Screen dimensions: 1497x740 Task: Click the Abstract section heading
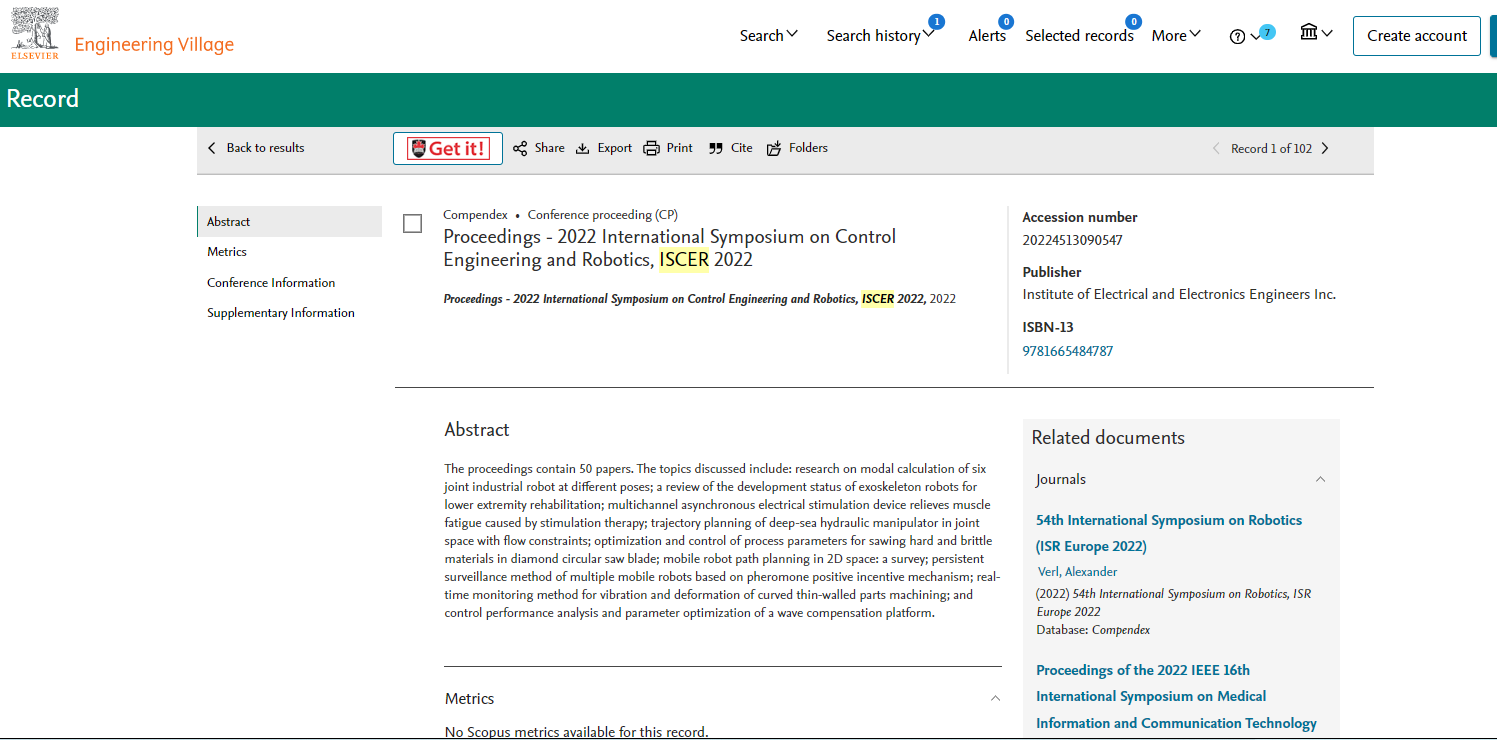[x=477, y=430]
